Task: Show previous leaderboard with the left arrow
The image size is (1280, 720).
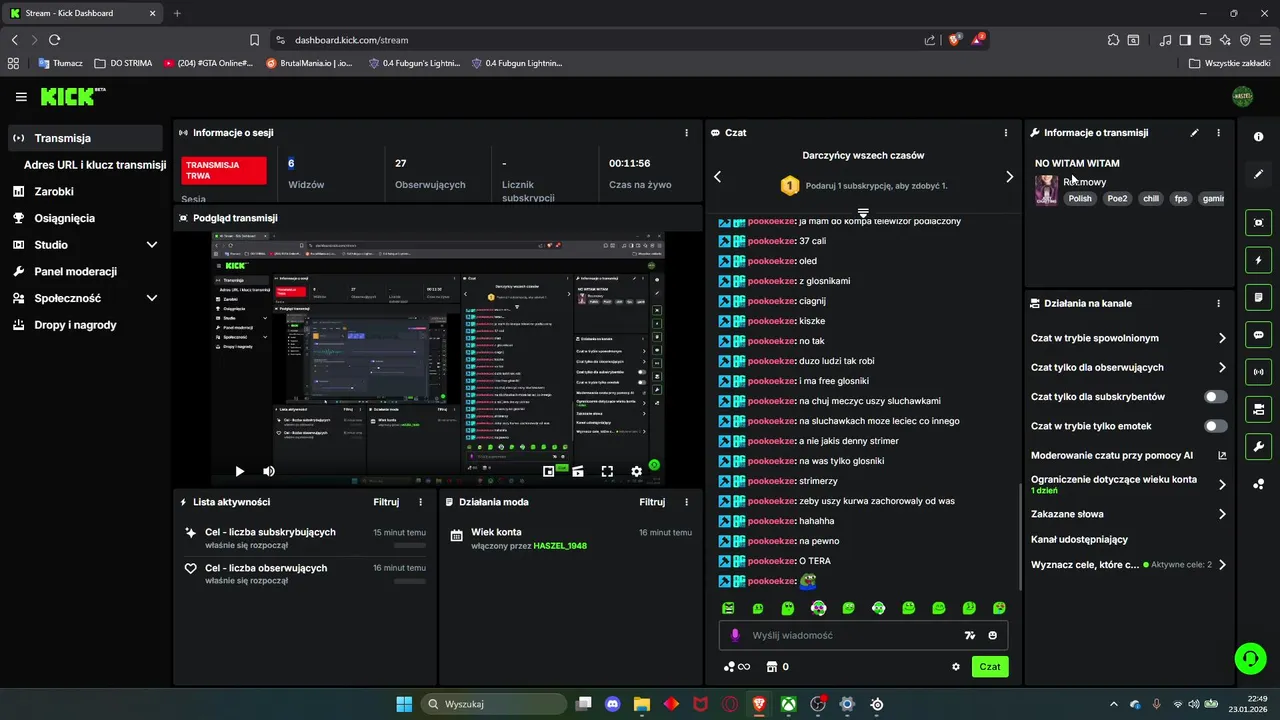Action: (717, 177)
